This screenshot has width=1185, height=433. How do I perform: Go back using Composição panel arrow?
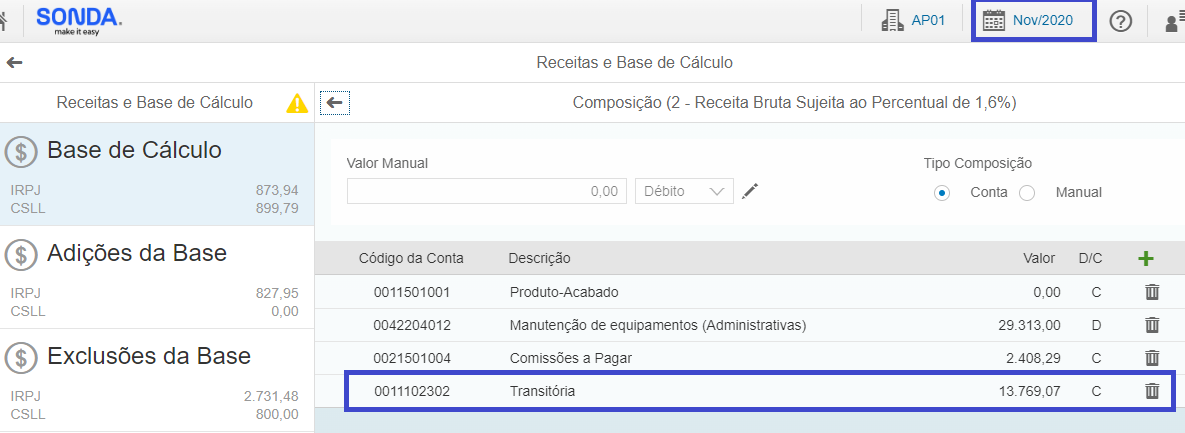tap(334, 102)
